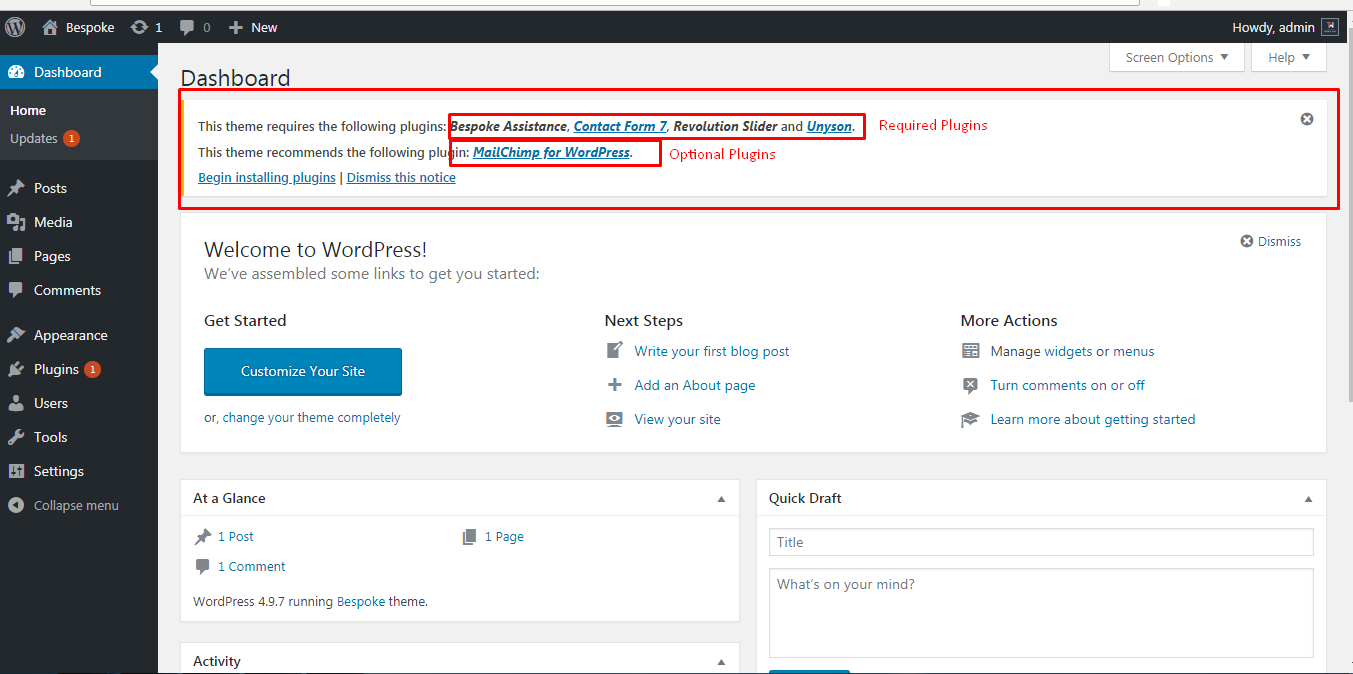Click the What's on your mind text area

click(x=1041, y=613)
